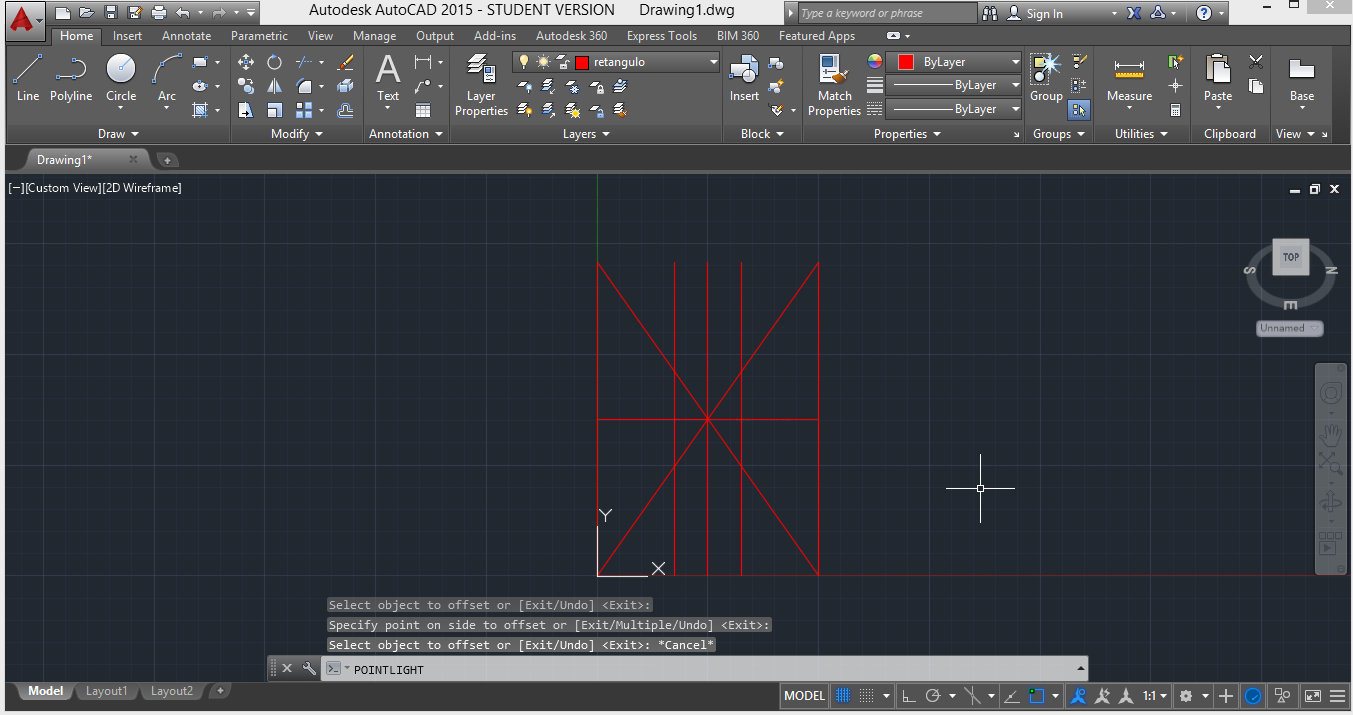Switch to Layout1 tab
This screenshot has width=1353, height=715.
(107, 691)
